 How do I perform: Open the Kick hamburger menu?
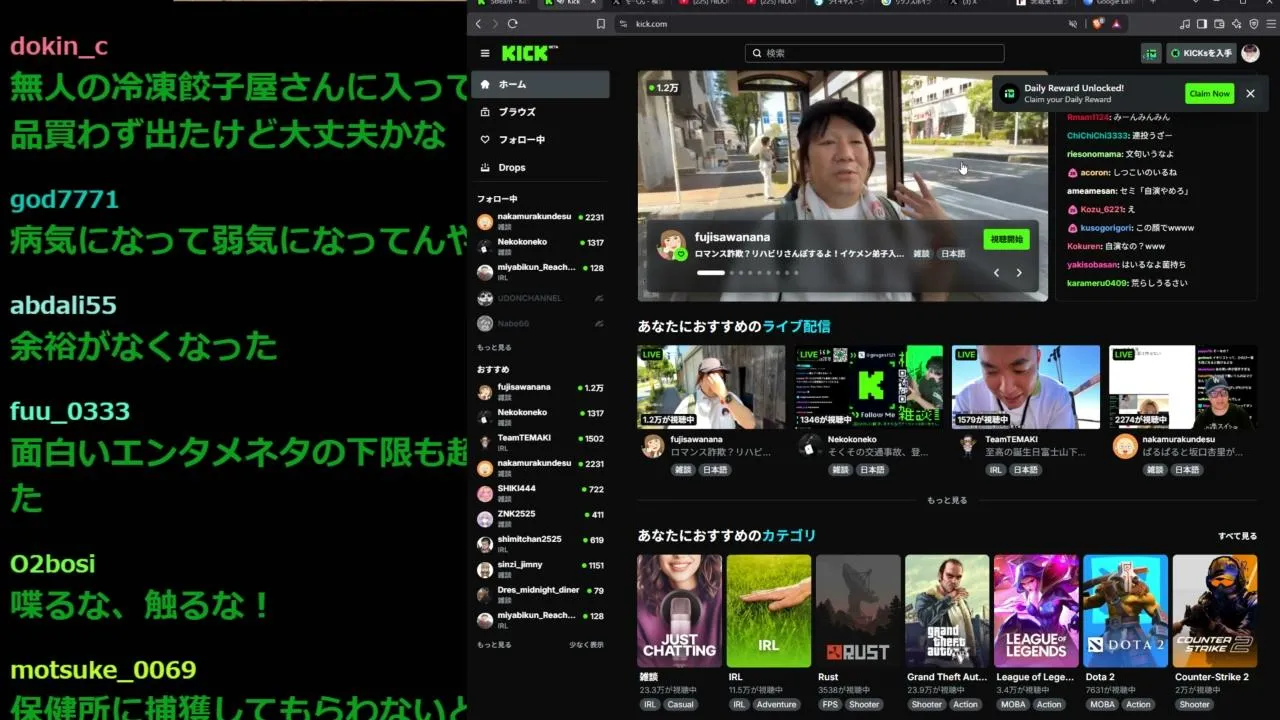point(485,53)
